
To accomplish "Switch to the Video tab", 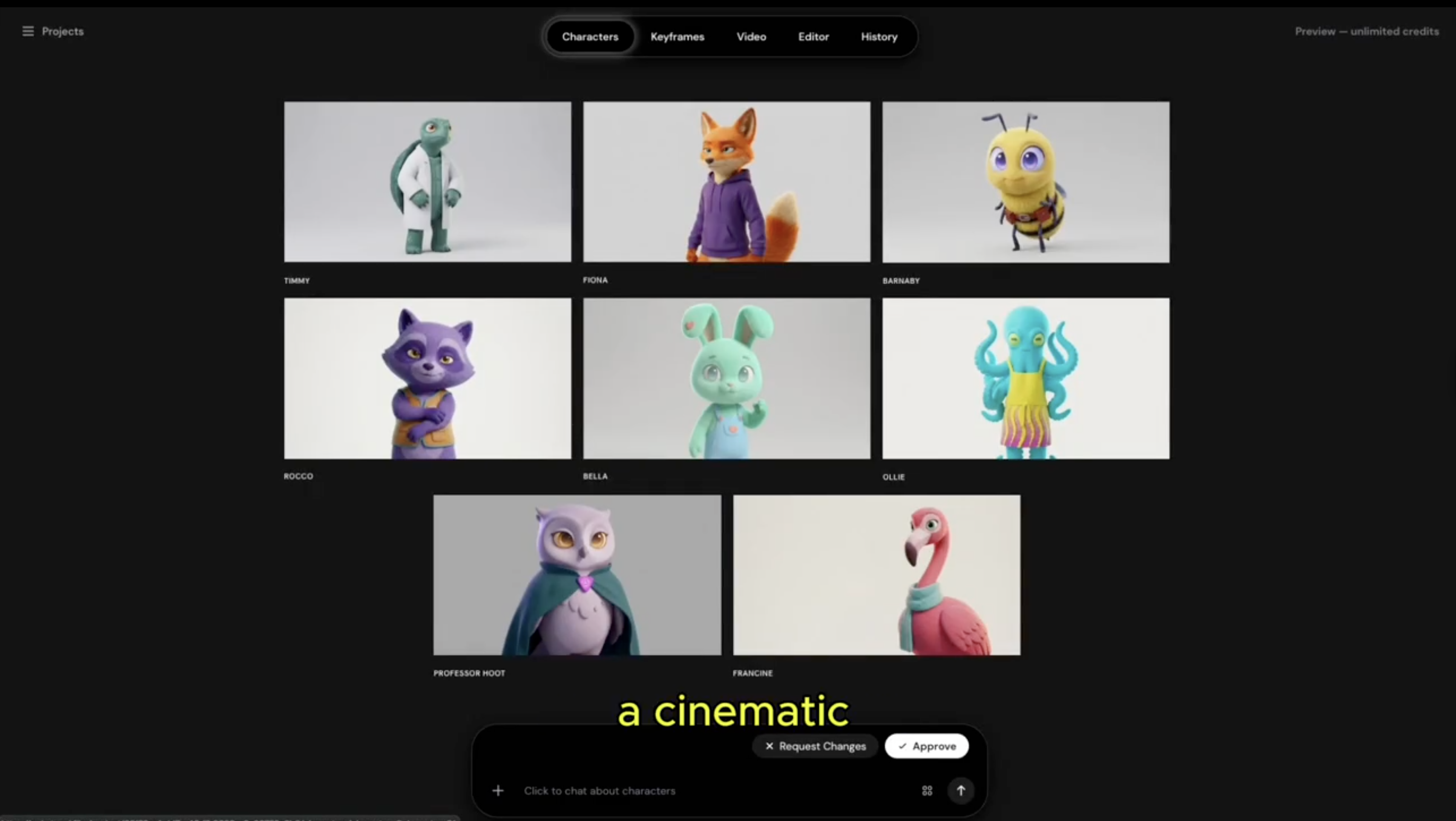I will click(751, 36).
